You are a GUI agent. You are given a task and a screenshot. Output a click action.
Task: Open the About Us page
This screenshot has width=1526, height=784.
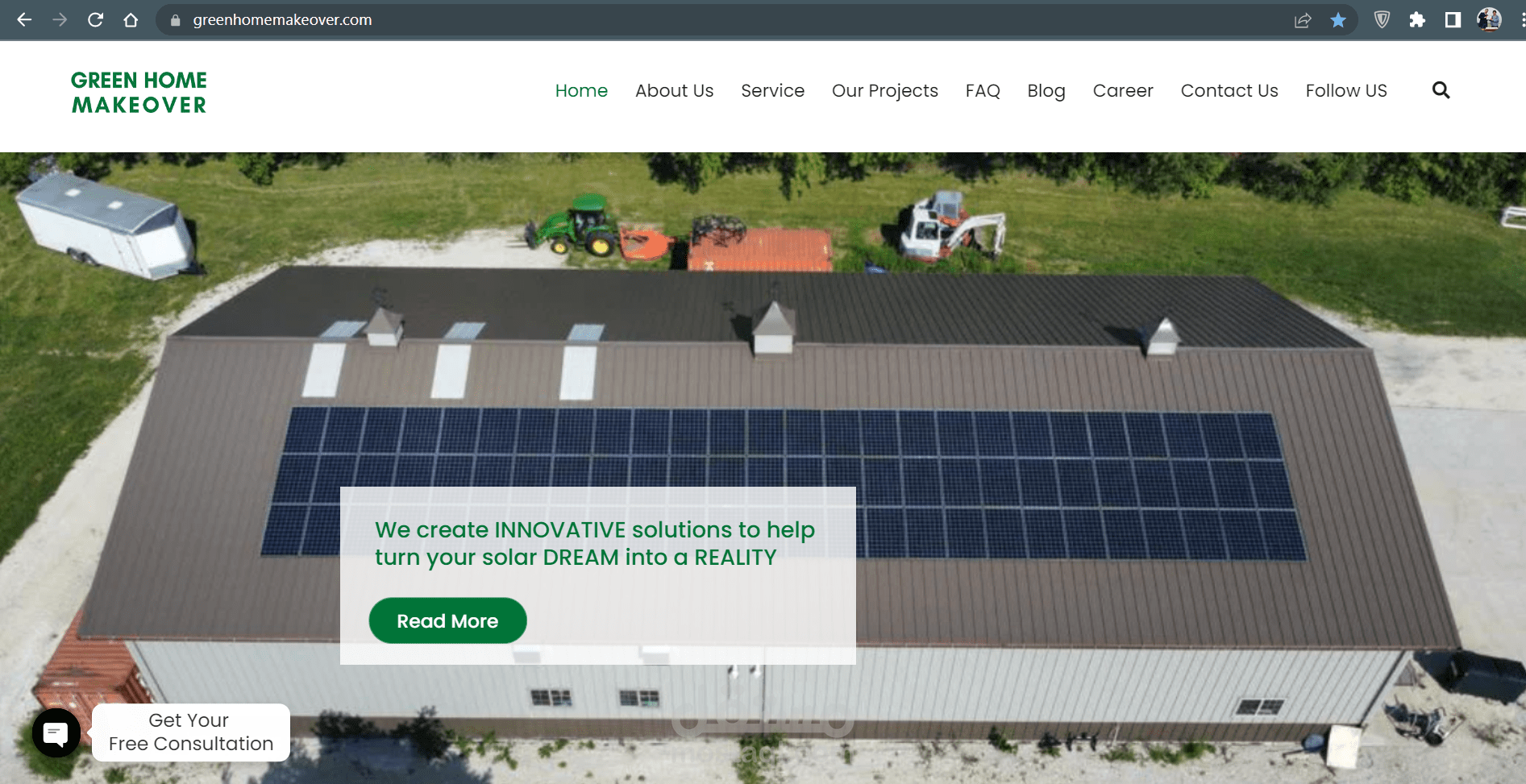674,91
